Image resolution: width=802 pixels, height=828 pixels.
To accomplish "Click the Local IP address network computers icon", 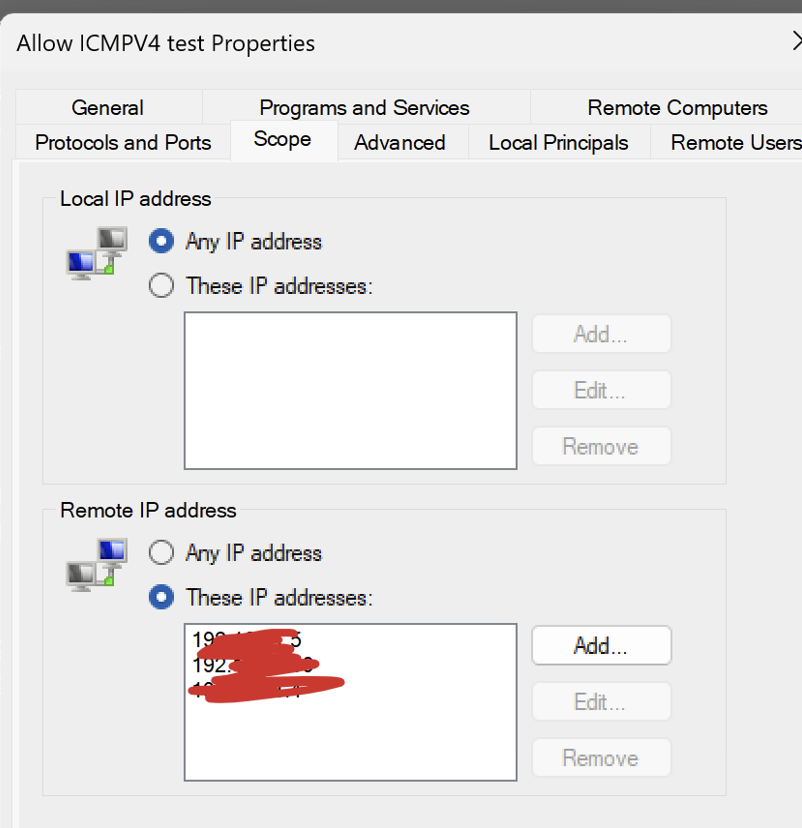I will pos(97,254).
